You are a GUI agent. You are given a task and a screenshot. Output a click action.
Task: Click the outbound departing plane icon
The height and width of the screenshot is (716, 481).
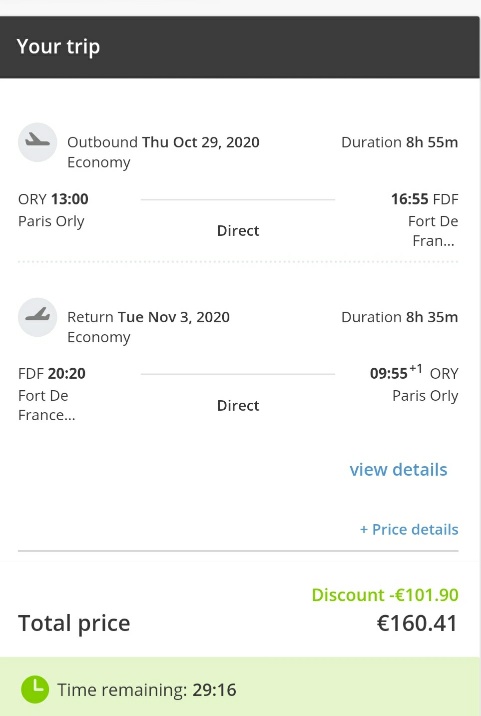(x=37, y=142)
